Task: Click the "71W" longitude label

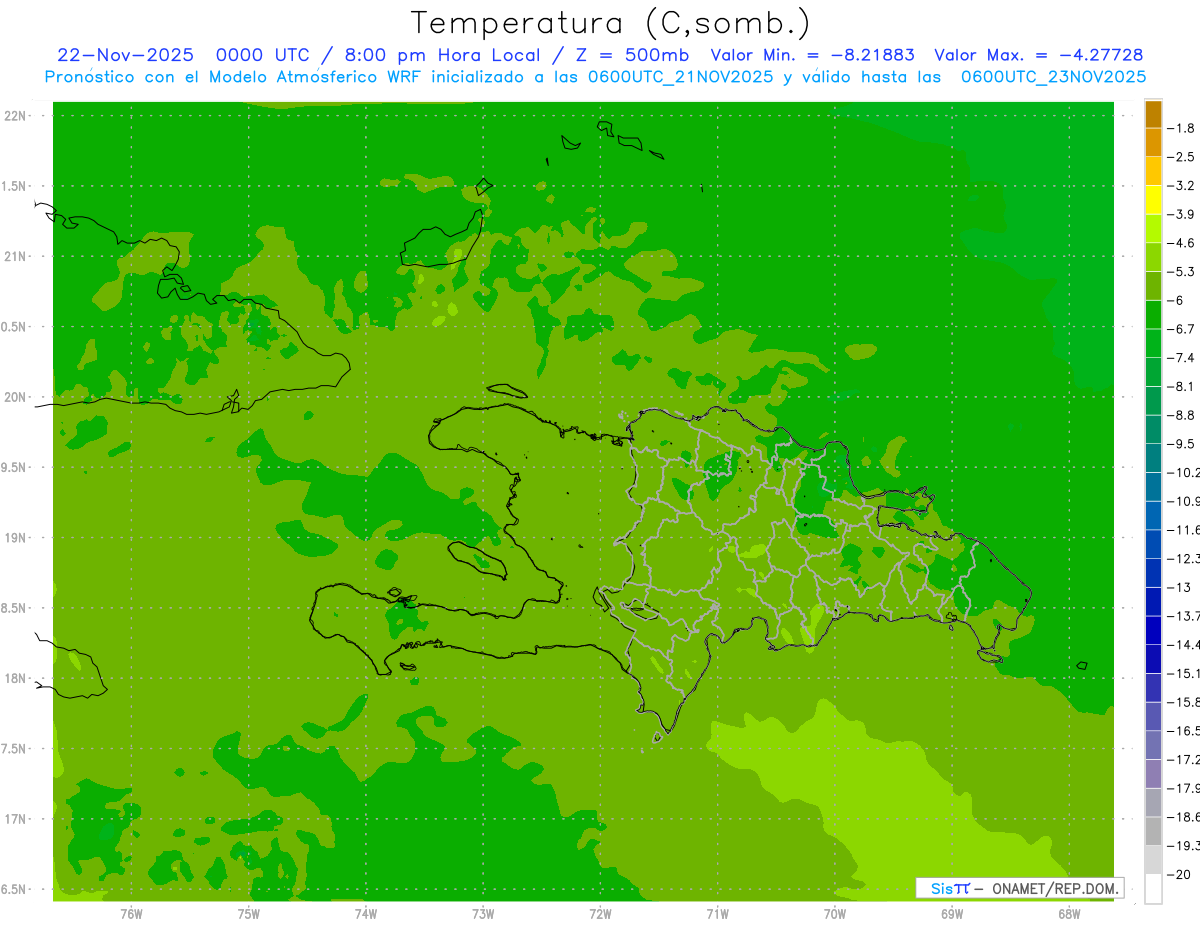Action: [717, 914]
